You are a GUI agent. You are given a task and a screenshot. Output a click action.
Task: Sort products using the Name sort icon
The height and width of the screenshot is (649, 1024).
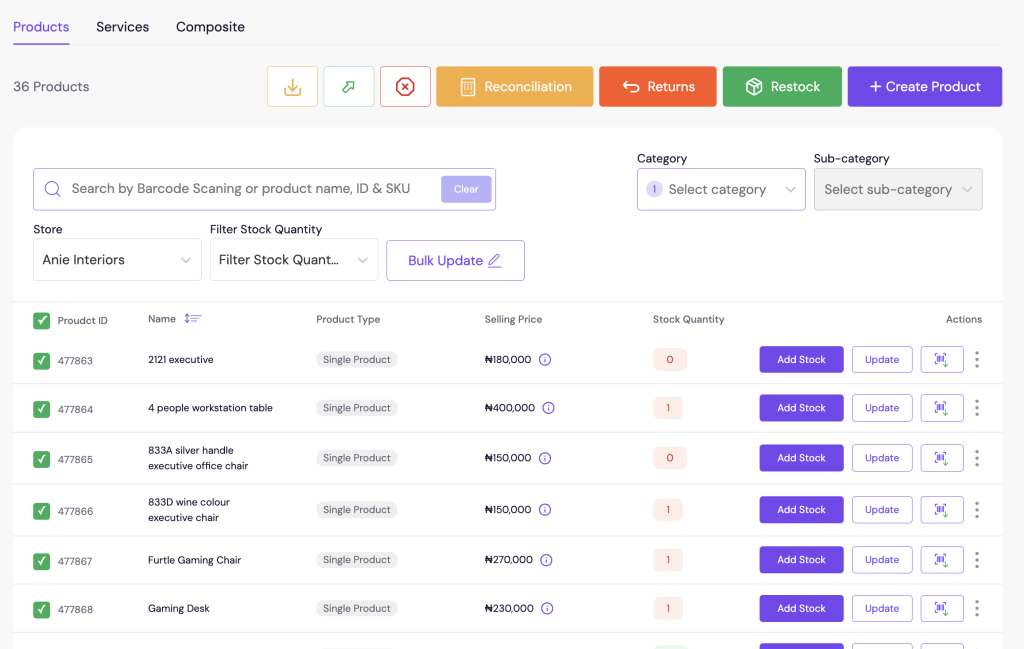pyautogui.click(x=193, y=319)
